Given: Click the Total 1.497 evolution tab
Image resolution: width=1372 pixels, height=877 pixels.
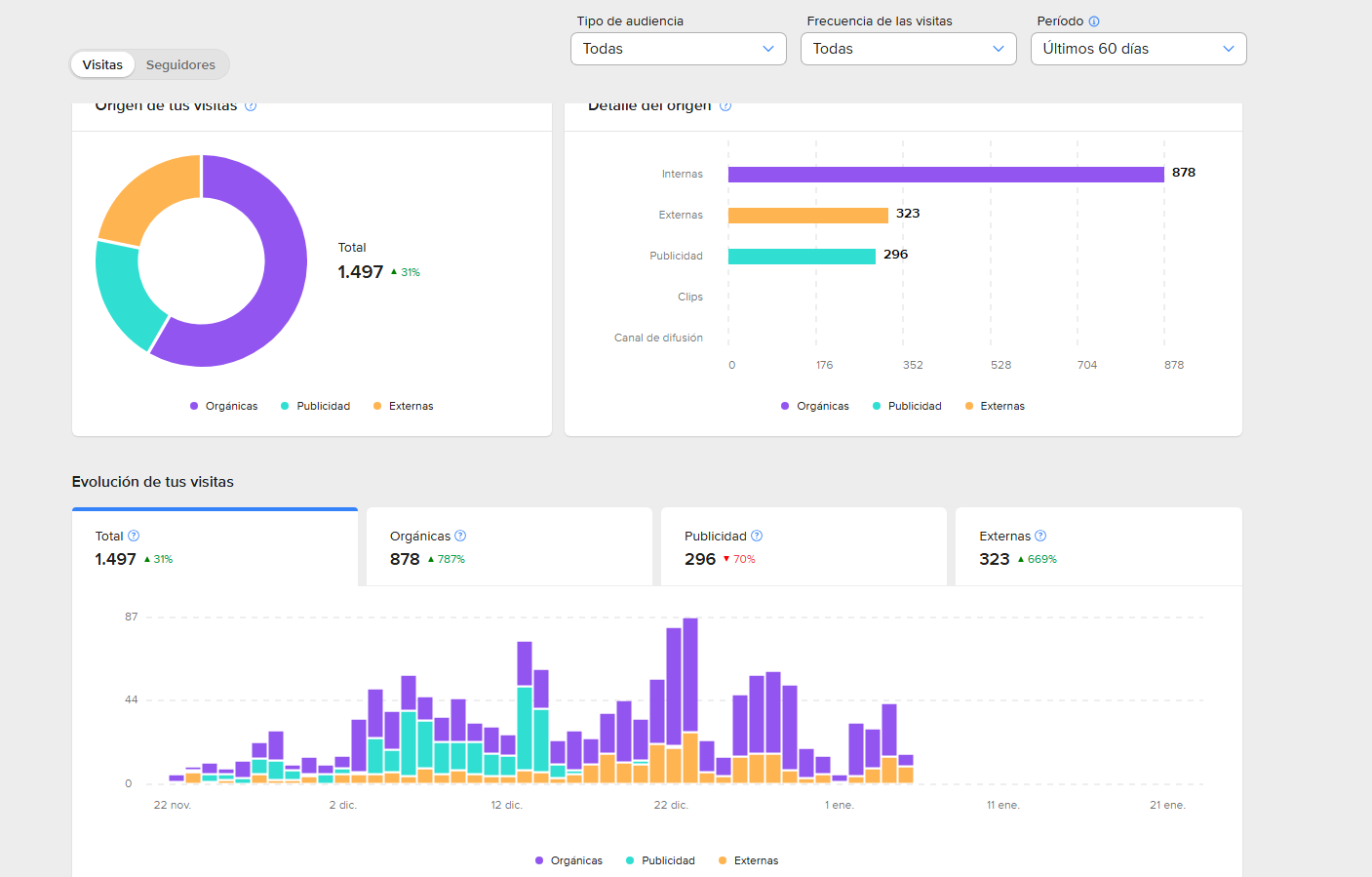Looking at the screenshot, I should coord(215,547).
